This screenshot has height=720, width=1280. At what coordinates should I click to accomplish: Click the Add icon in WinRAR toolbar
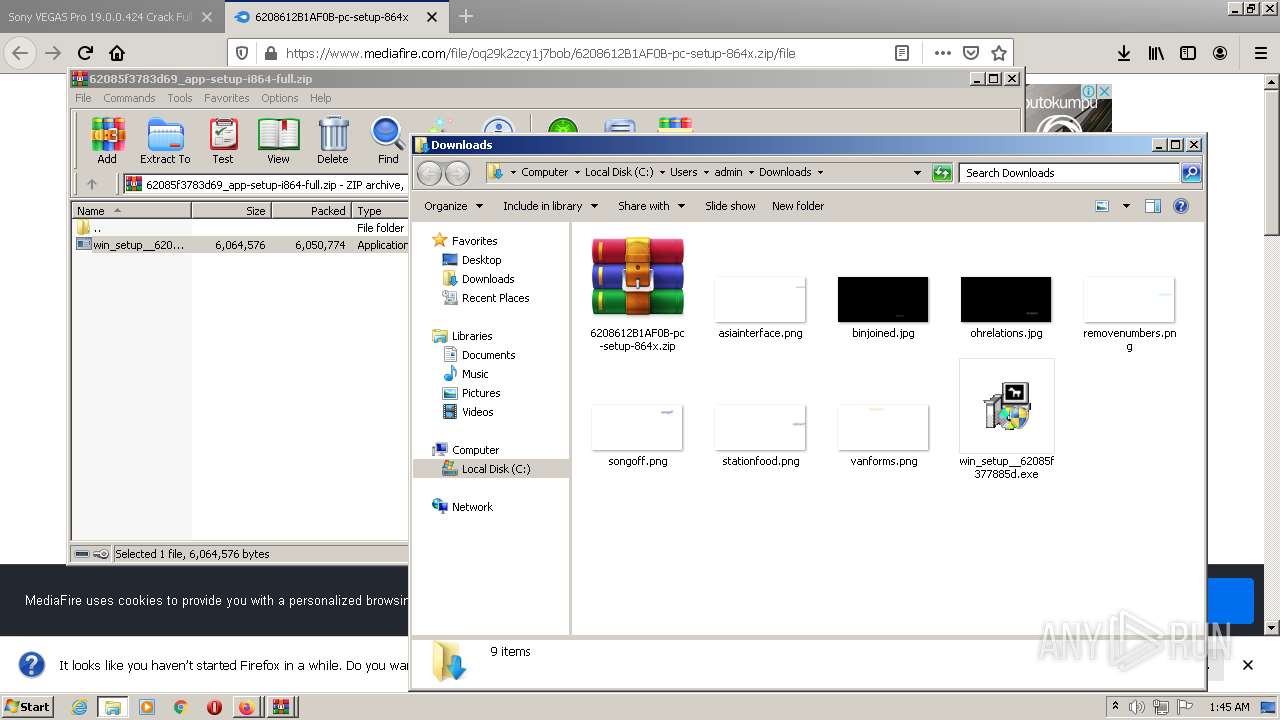coord(107,140)
